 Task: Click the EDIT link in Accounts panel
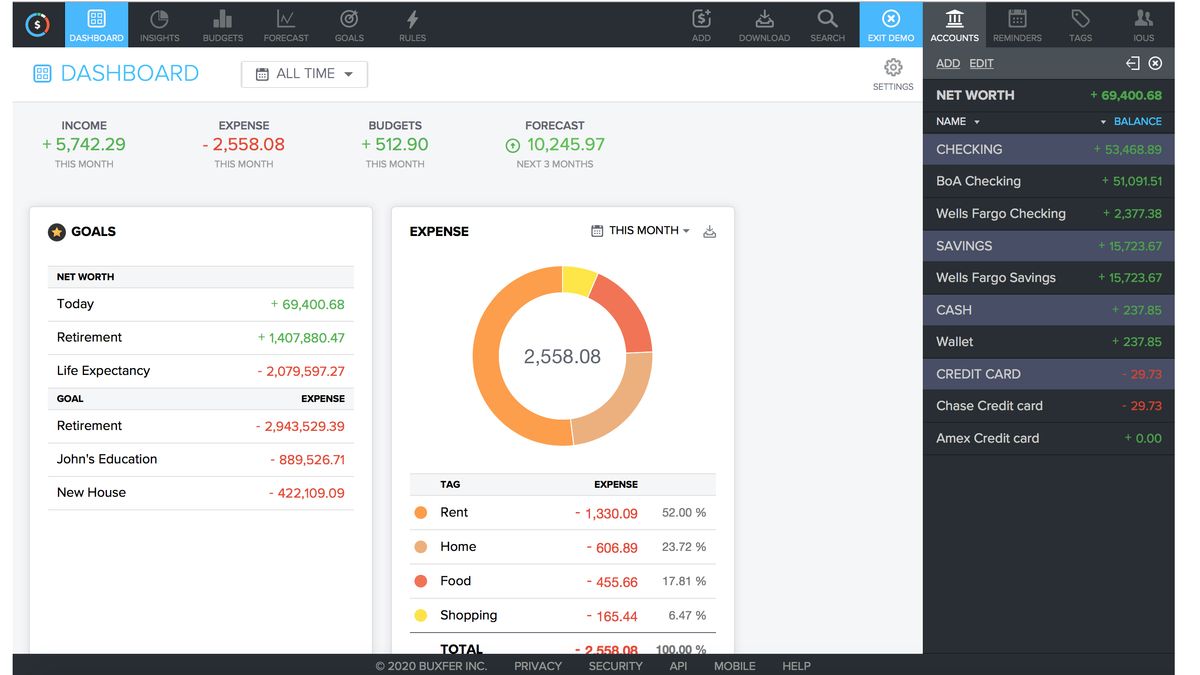(981, 63)
